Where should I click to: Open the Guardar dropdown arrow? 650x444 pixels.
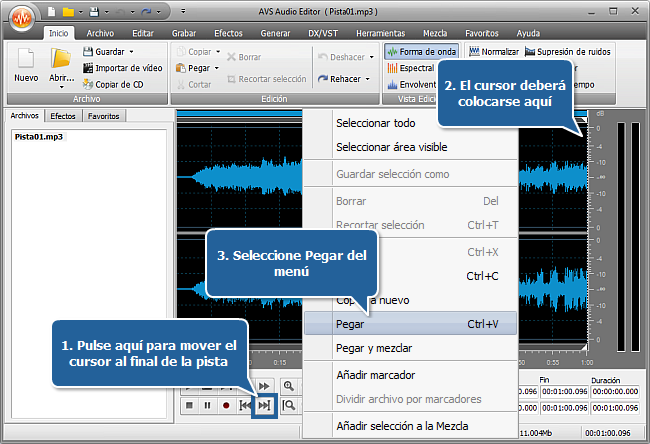[134, 52]
